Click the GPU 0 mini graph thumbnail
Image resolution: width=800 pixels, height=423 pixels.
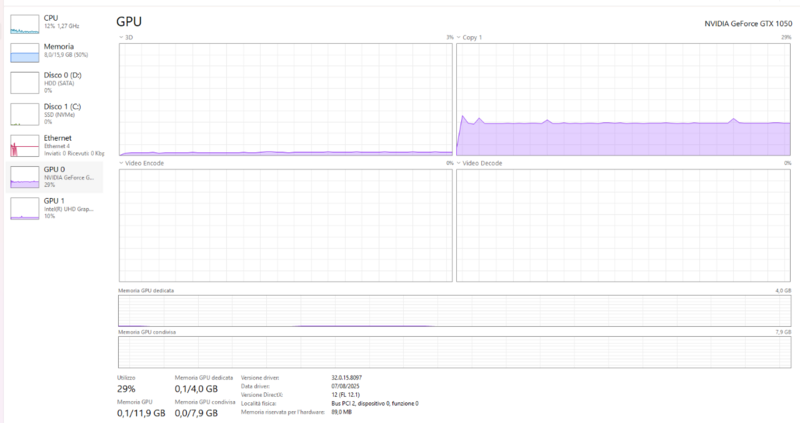24,177
